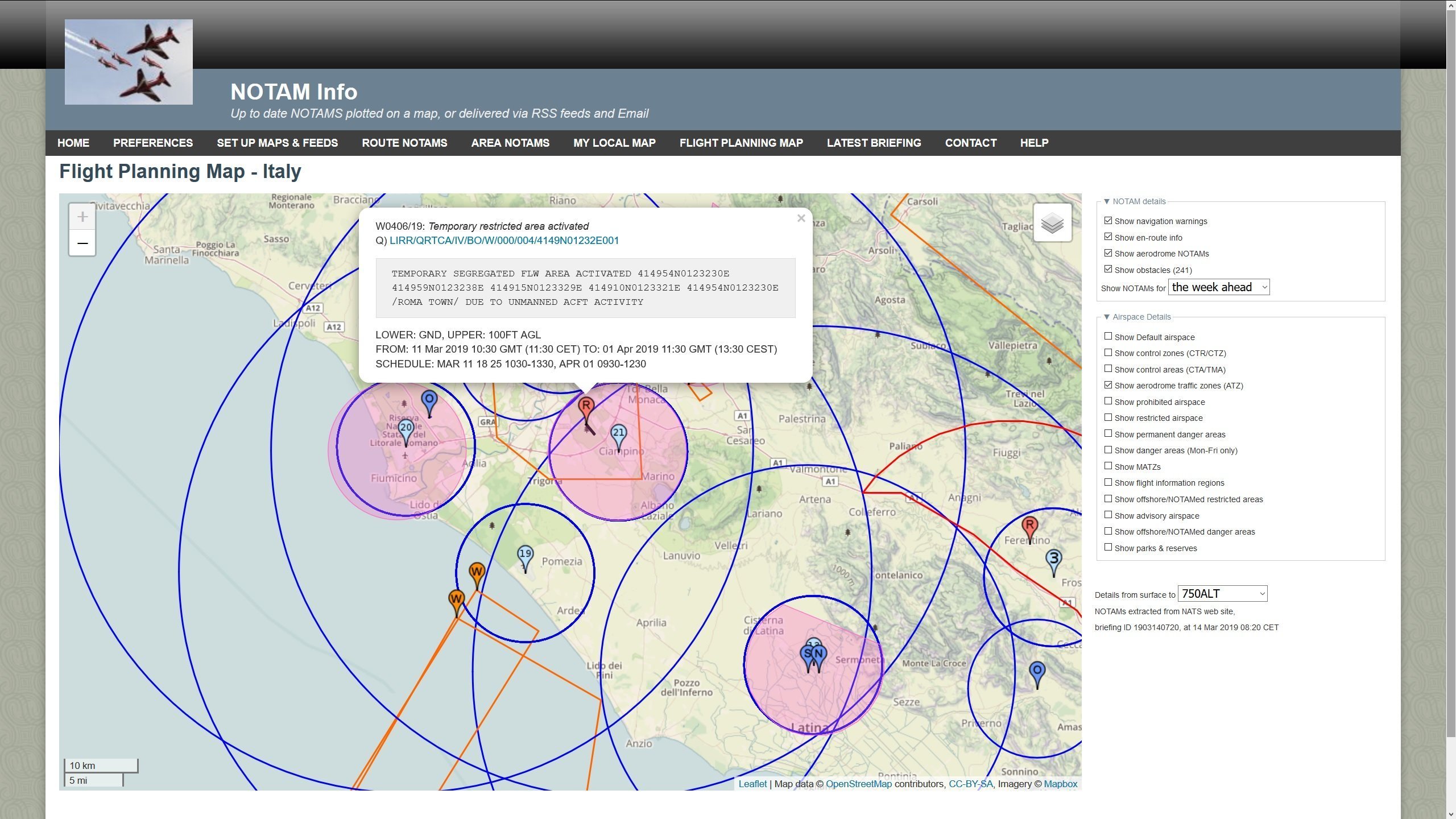Zoom out with the map minus button
This screenshot has height=819, width=1456.
pos(82,243)
